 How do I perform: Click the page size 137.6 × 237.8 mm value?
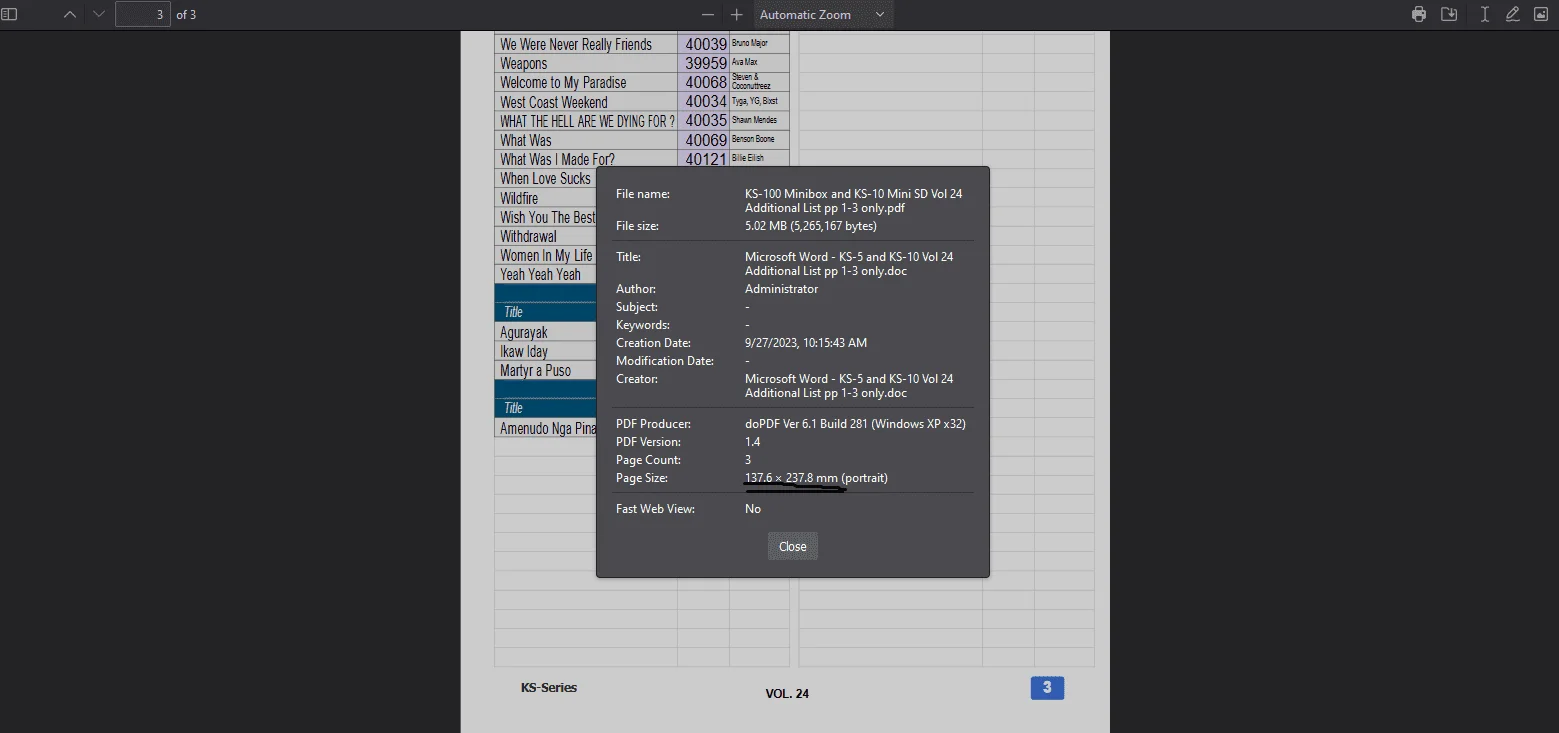[816, 478]
